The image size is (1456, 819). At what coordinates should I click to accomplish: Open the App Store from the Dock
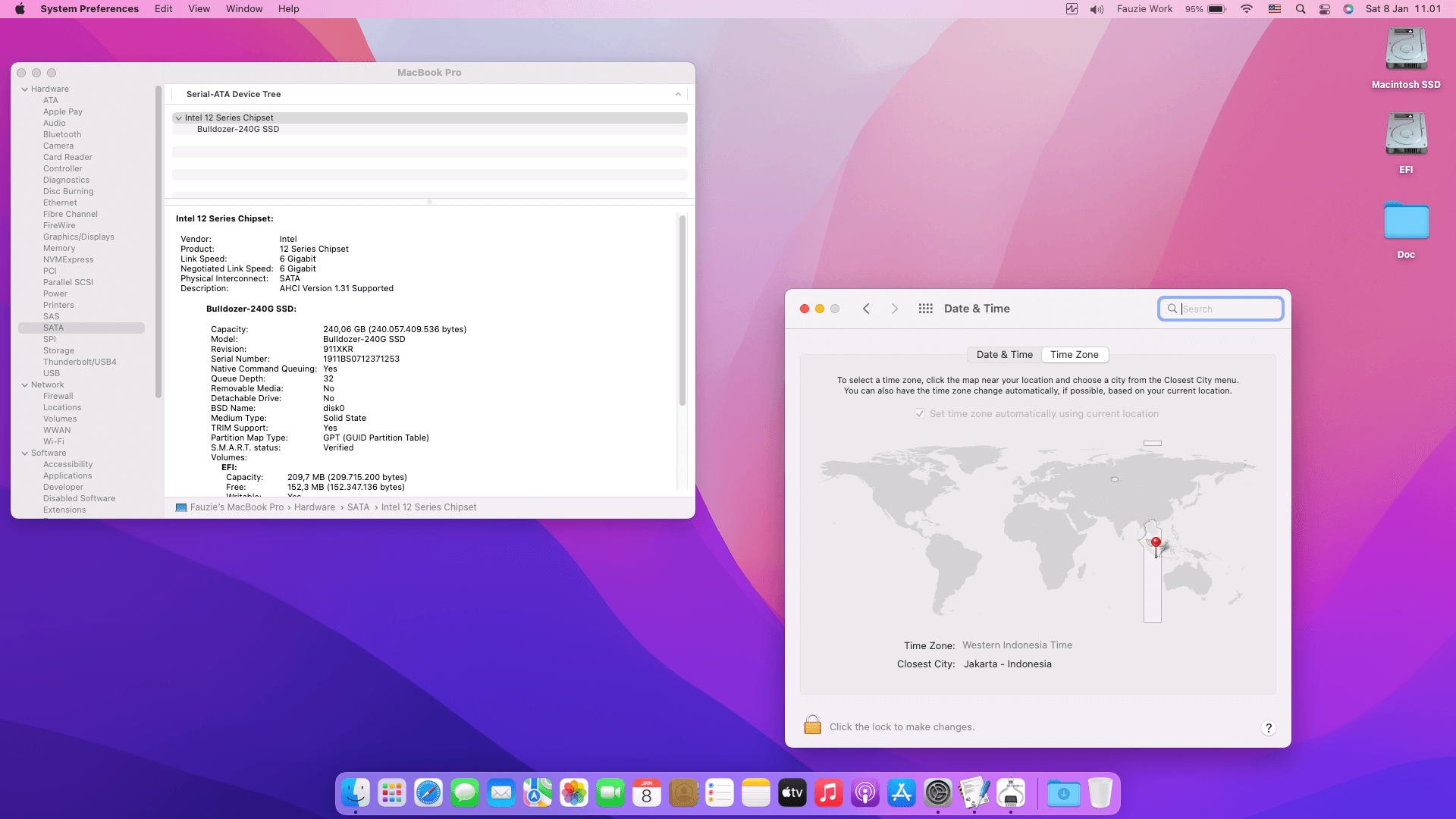(x=902, y=793)
